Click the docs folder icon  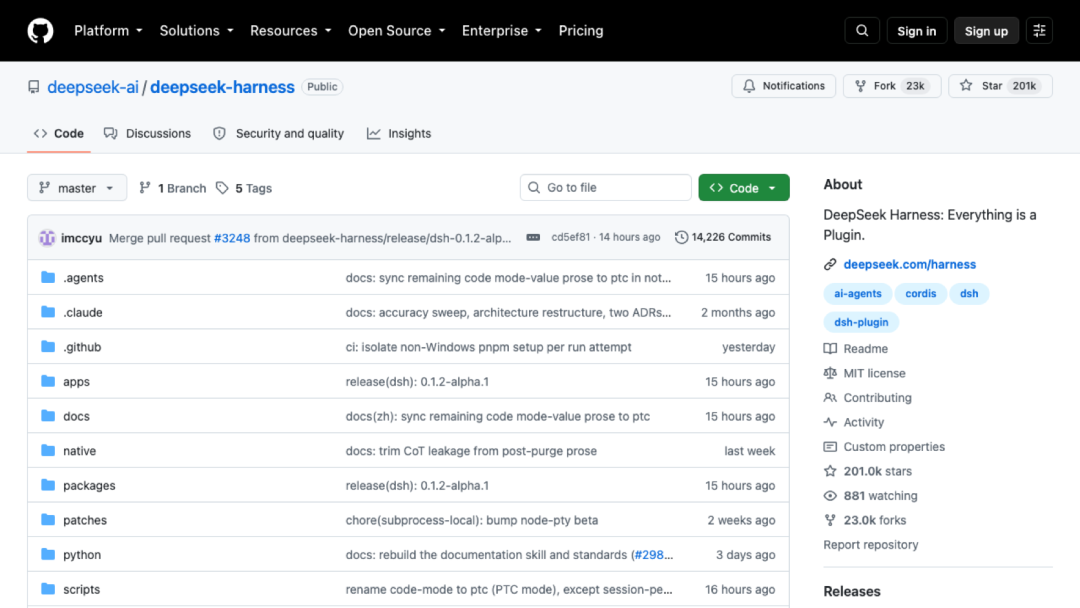pyautogui.click(x=48, y=416)
